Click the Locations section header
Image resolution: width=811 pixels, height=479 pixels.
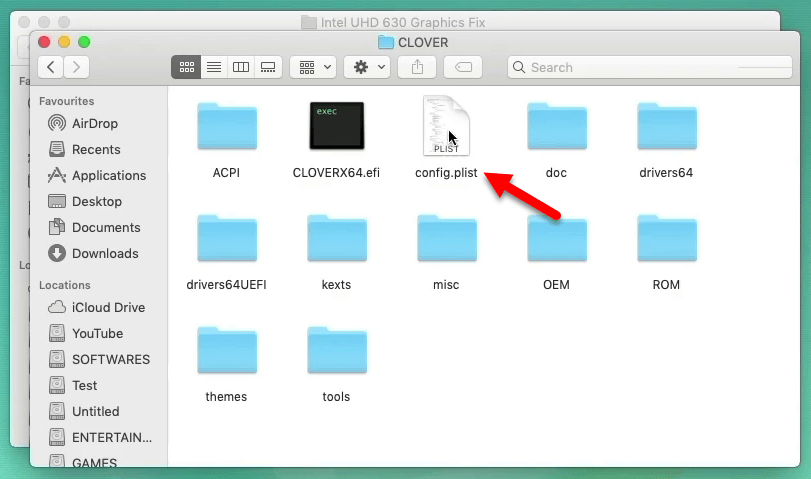click(65, 285)
